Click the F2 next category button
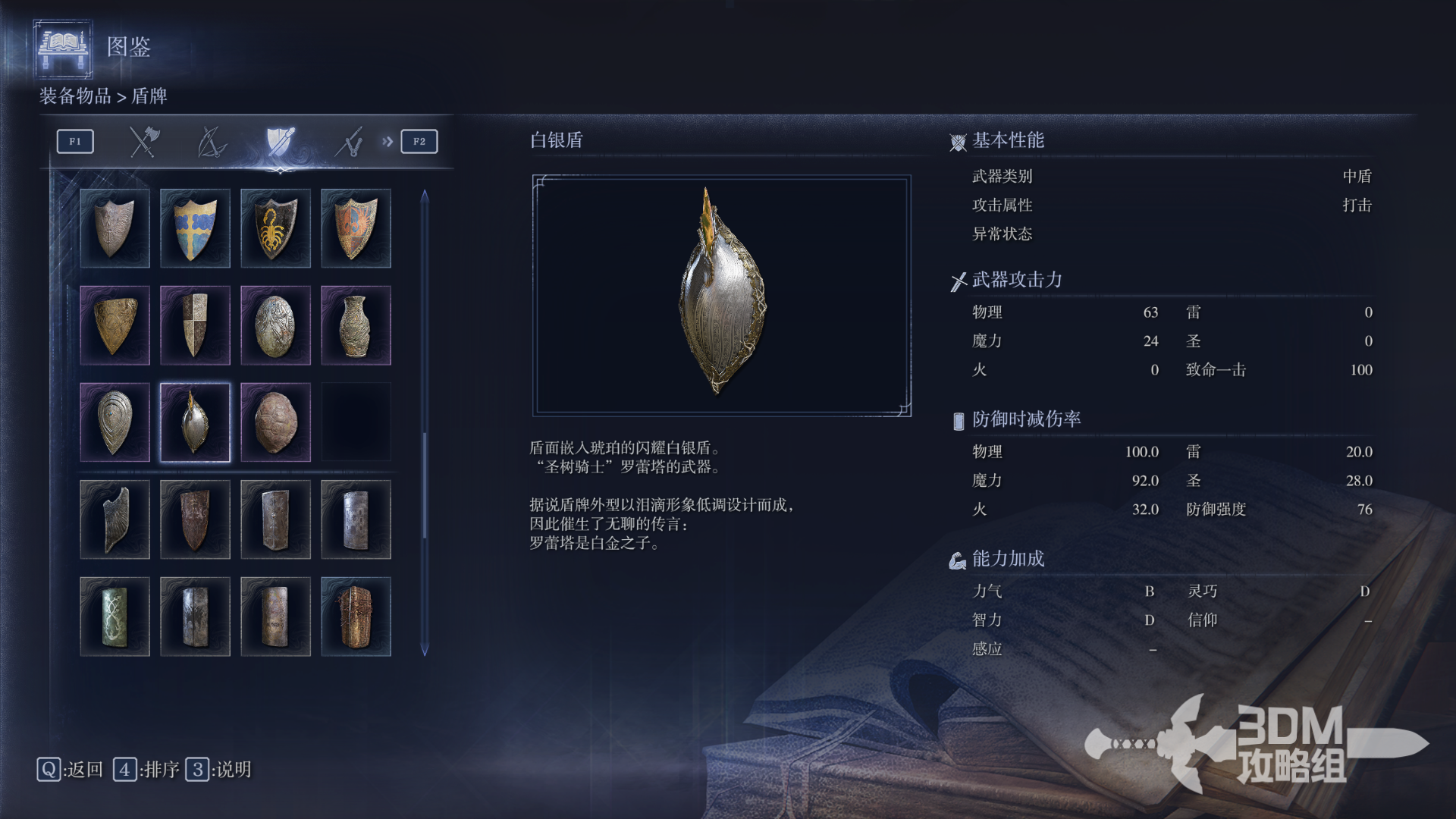 click(419, 142)
